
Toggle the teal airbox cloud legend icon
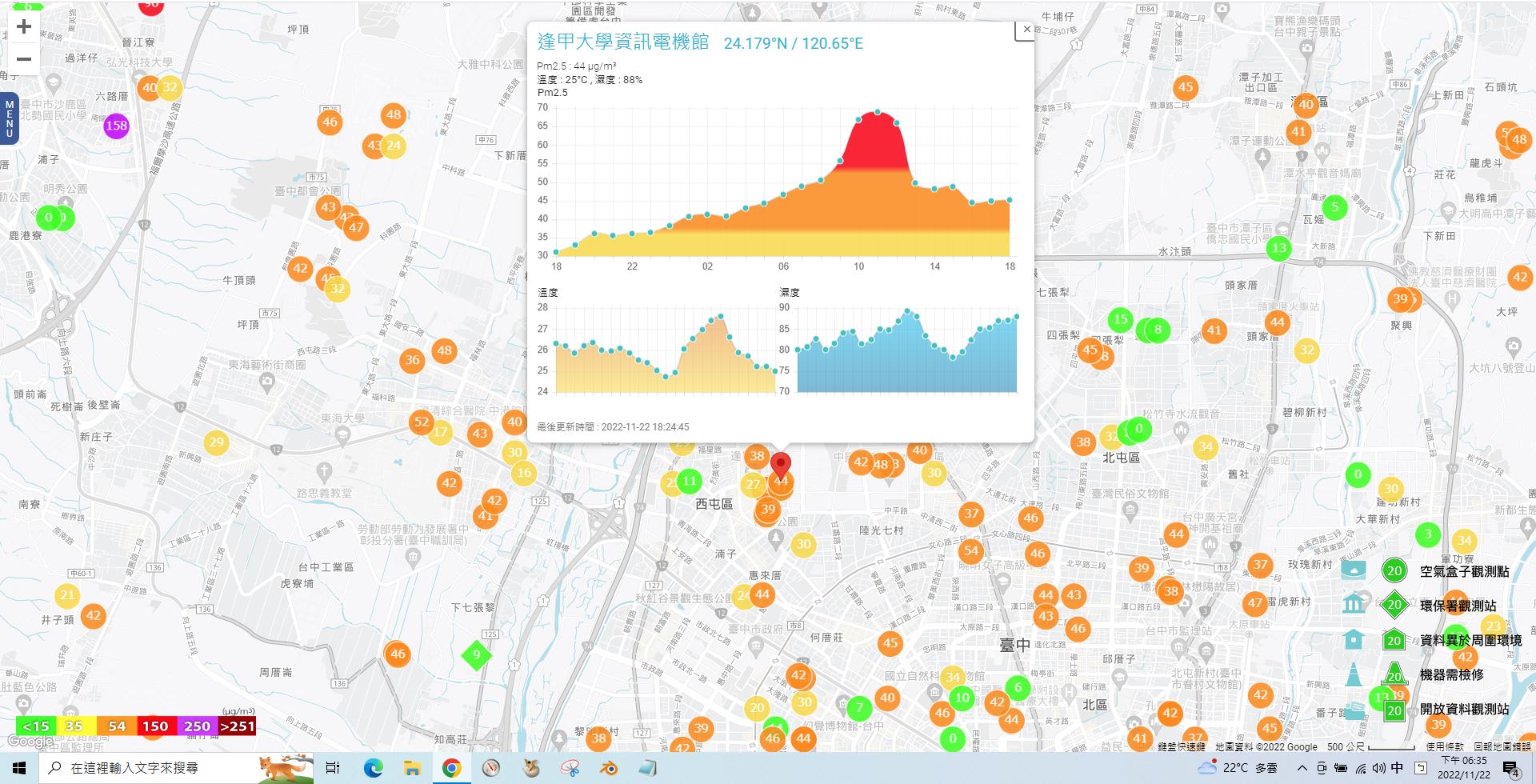1354,570
